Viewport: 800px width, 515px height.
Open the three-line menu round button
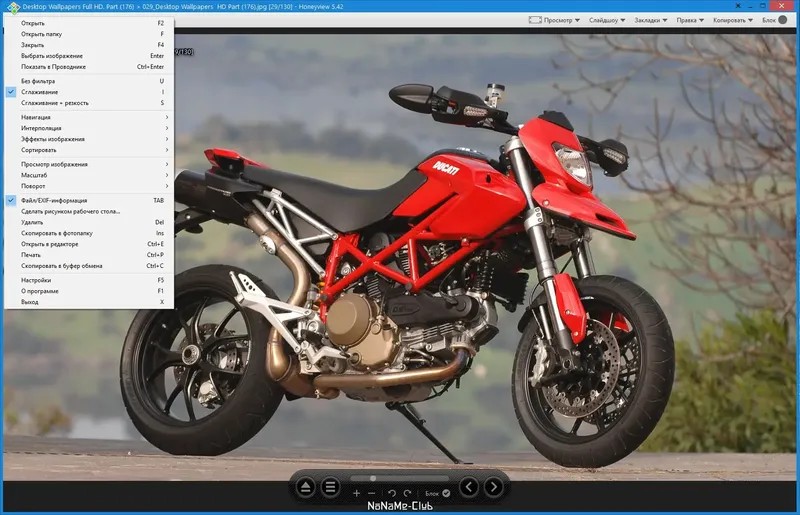[x=331, y=487]
